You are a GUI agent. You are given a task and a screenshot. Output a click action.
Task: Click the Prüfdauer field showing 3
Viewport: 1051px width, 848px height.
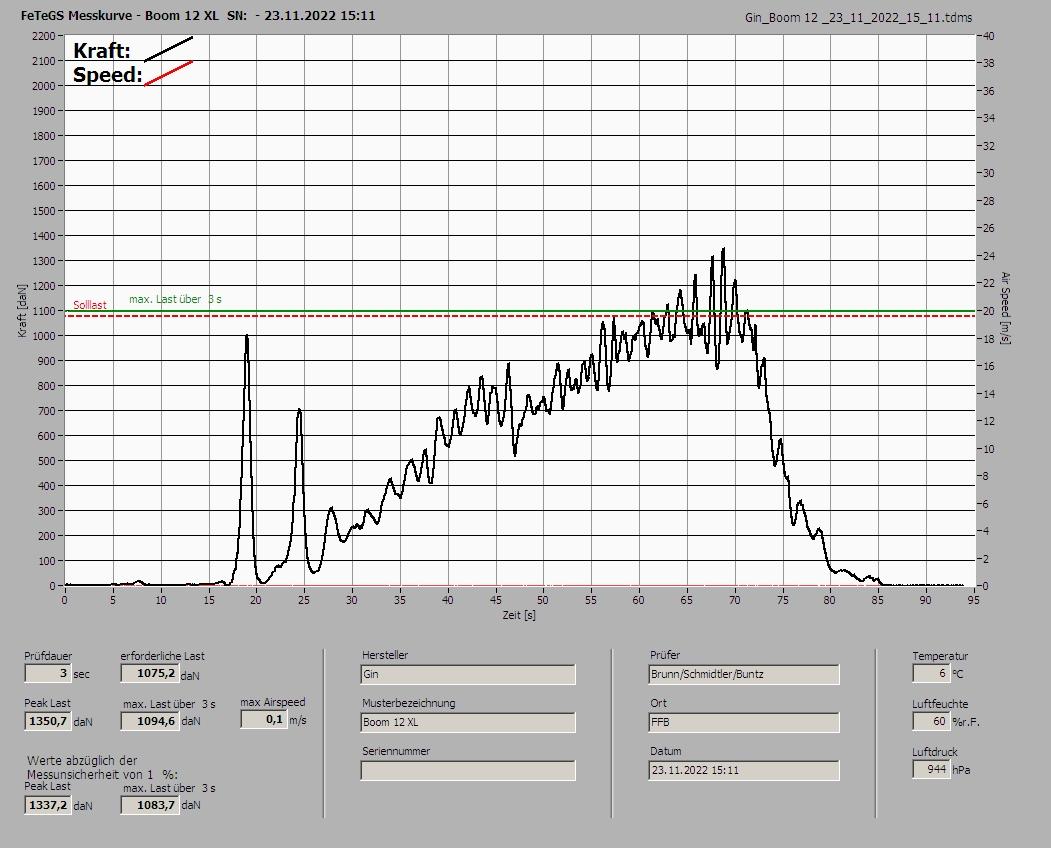click(x=48, y=674)
